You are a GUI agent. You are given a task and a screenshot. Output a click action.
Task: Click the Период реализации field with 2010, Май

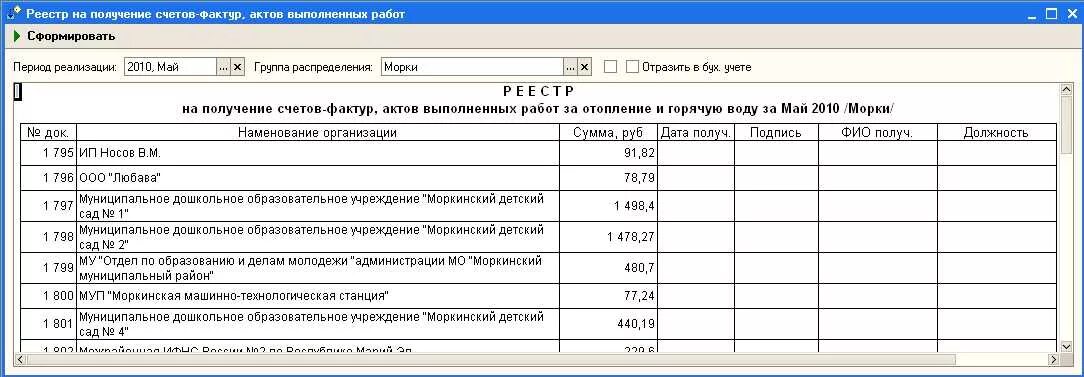pos(171,67)
